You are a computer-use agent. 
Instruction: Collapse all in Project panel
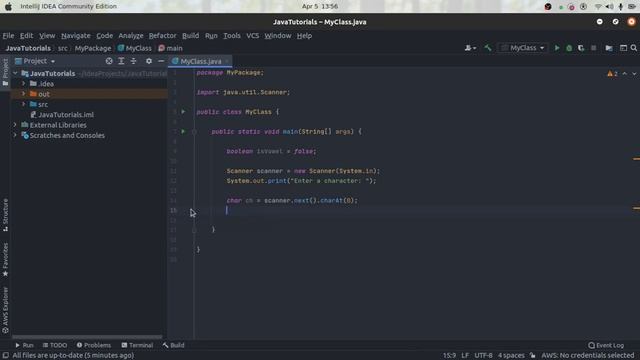pos(133,61)
